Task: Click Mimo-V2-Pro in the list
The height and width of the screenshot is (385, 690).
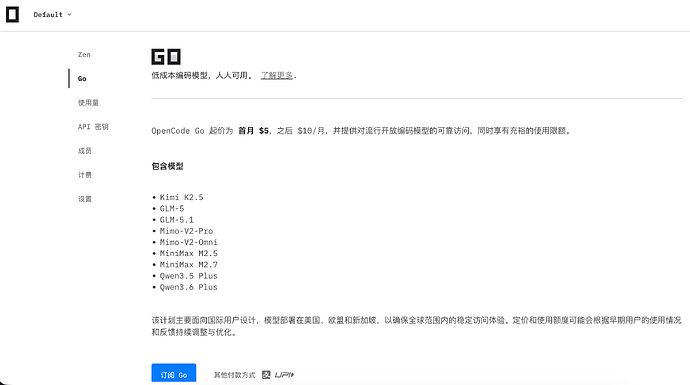Action: click(186, 231)
